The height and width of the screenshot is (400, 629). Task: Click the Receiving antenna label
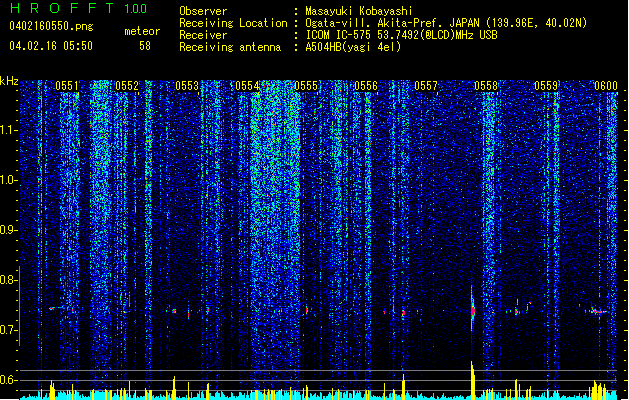pos(230,47)
